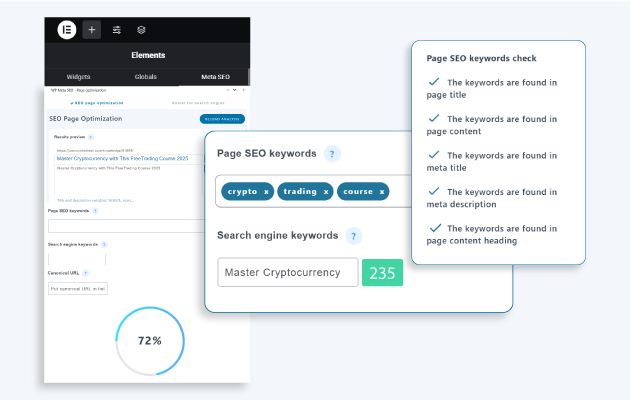Click the 72% circular progress indicator

150,341
